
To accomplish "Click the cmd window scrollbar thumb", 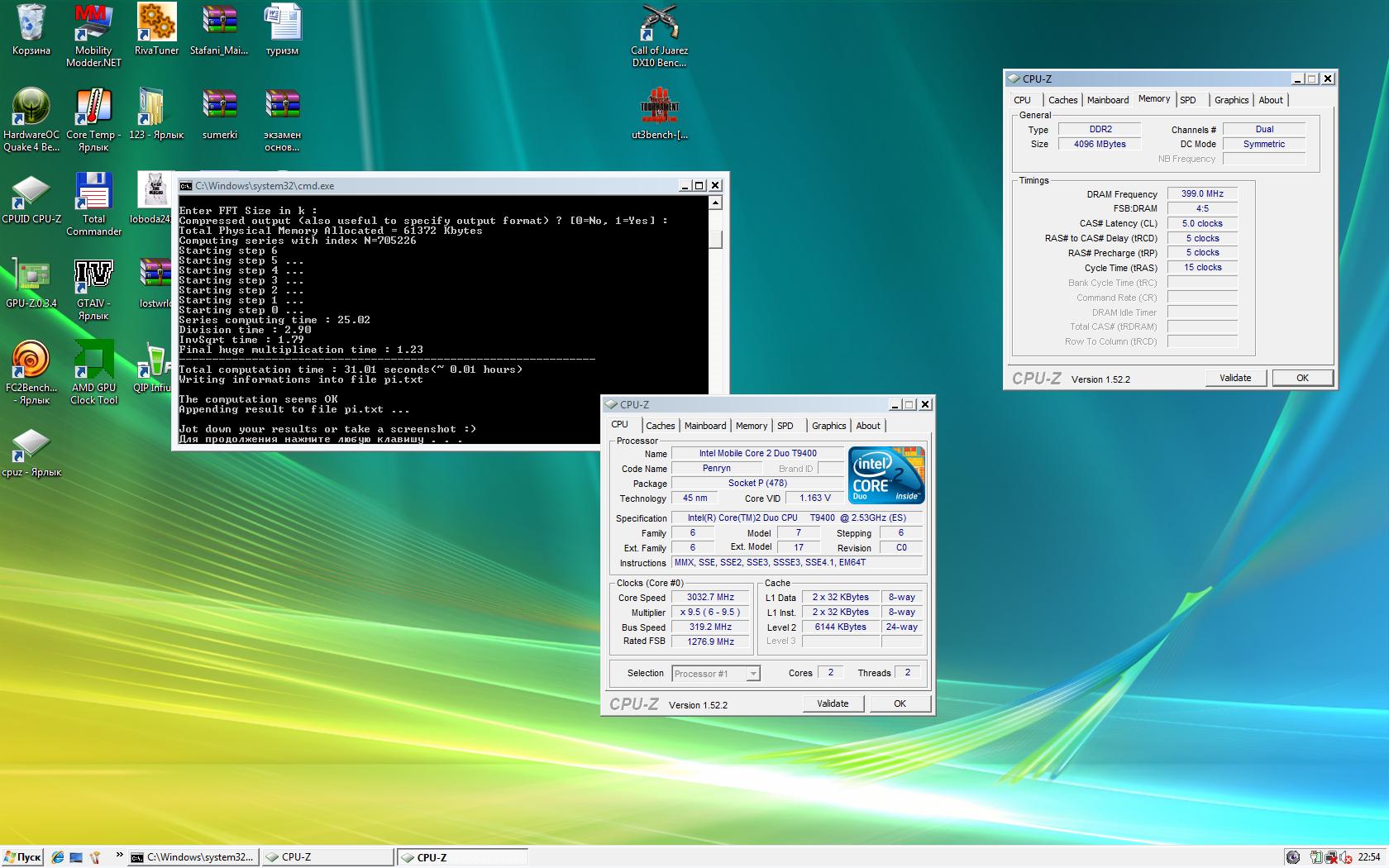I will [715, 239].
